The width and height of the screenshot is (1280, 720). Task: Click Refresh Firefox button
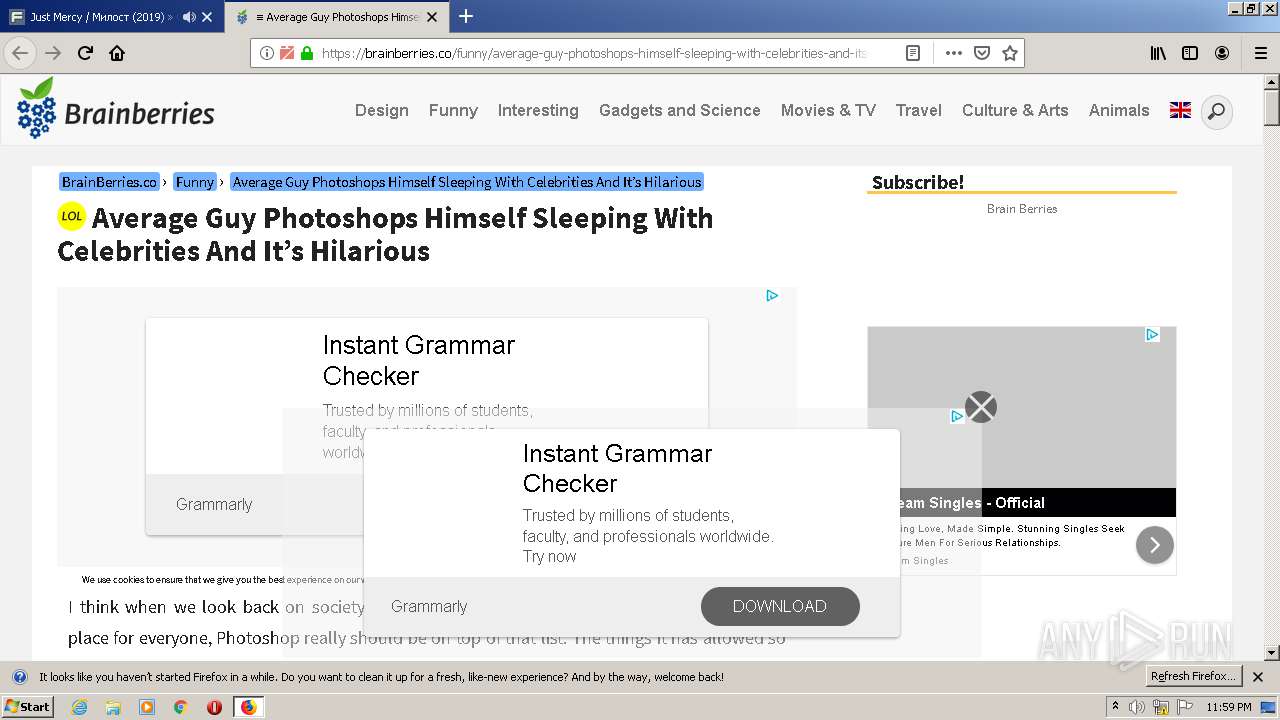[1194, 677]
